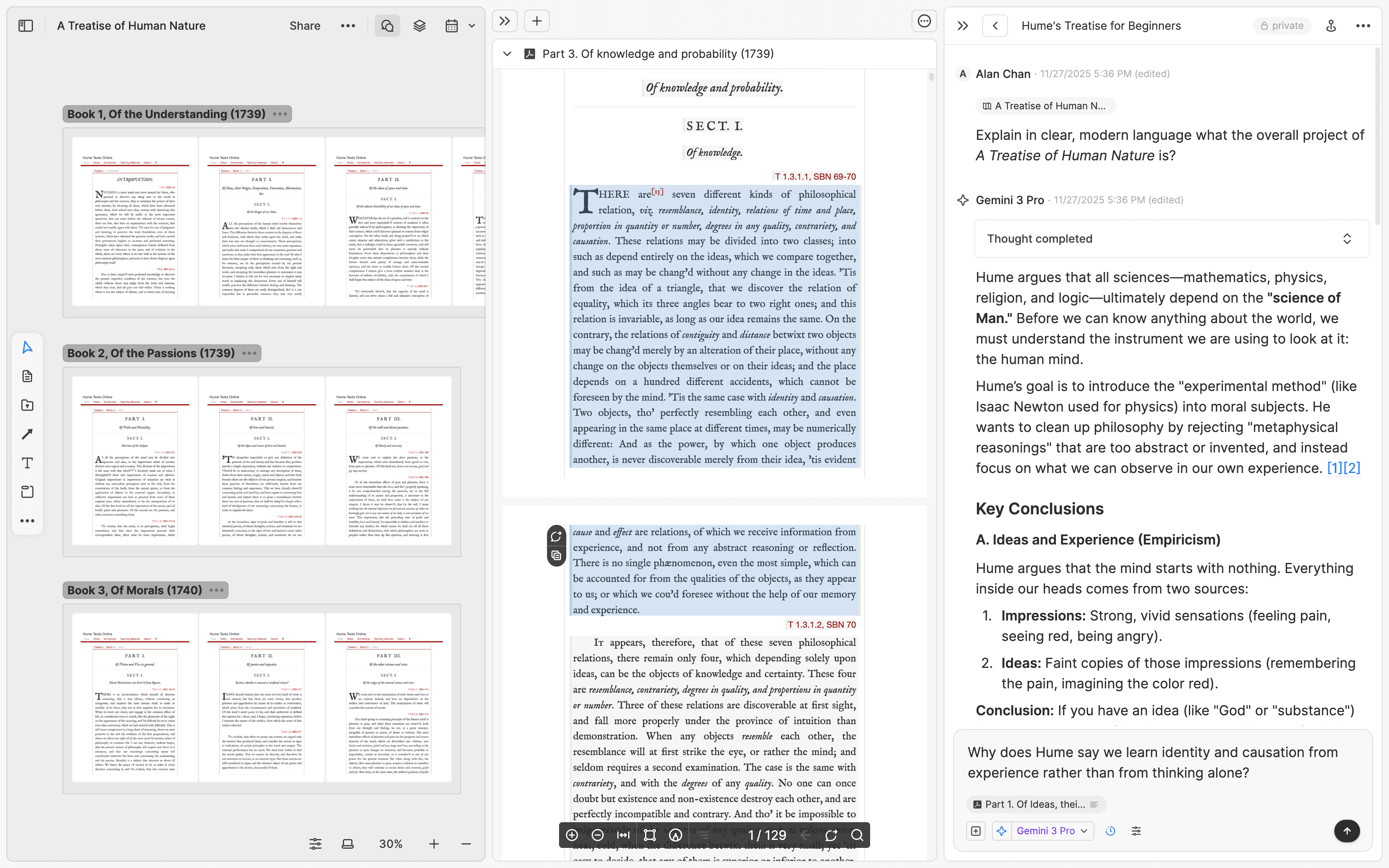The image size is (1389, 868).
Task: Click the layers icon in the top toolbar
Action: point(419,25)
